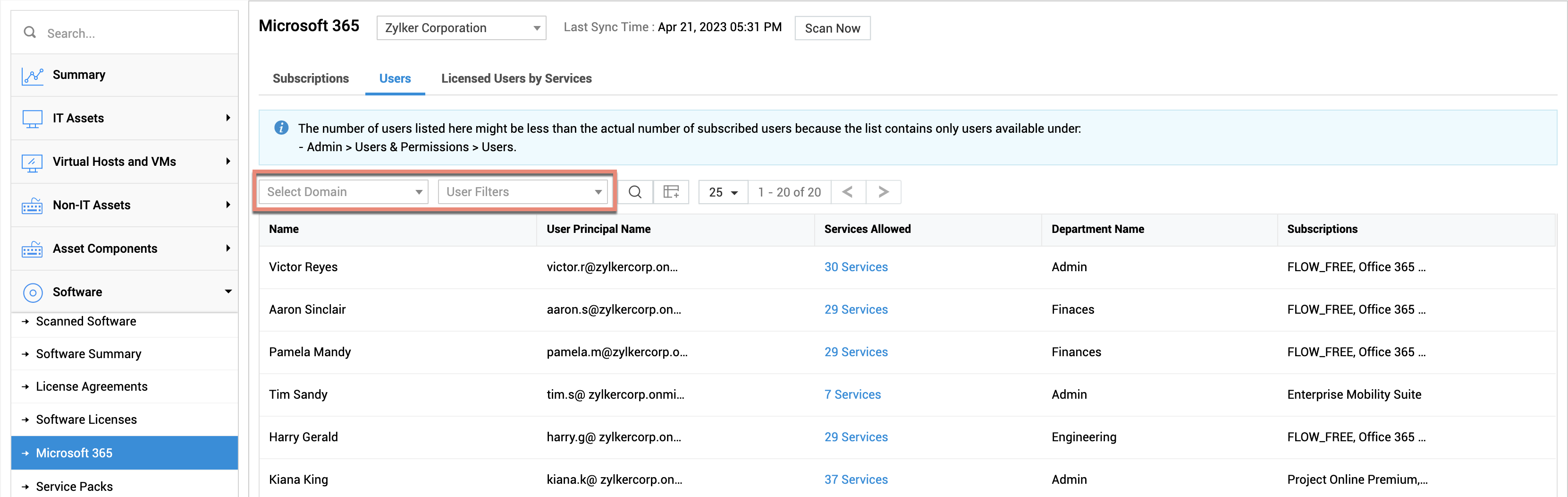Open the User Filters dropdown
1568x497 pixels.
pyautogui.click(x=523, y=192)
